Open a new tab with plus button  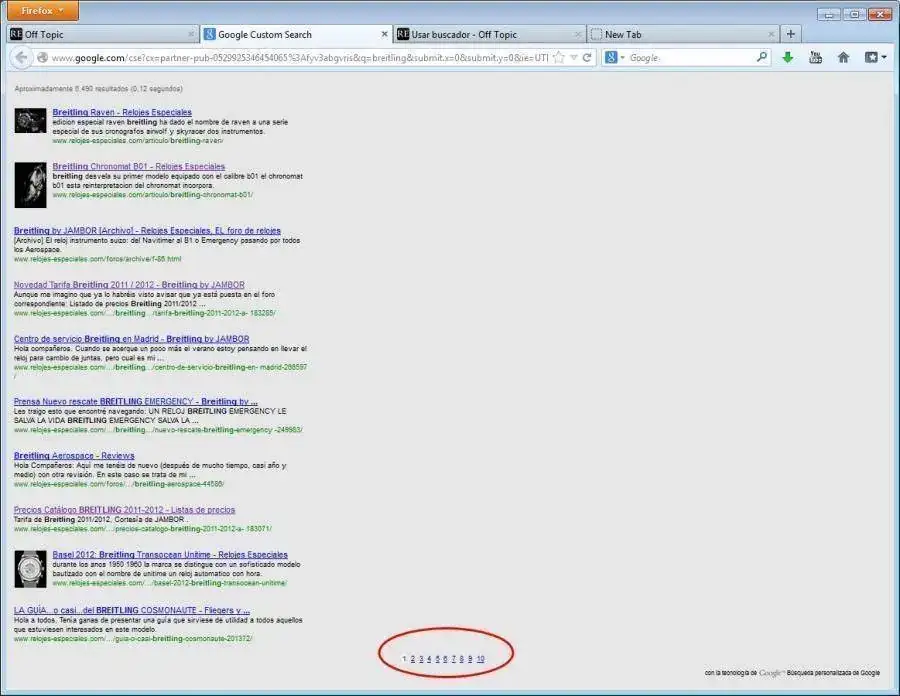(x=791, y=34)
